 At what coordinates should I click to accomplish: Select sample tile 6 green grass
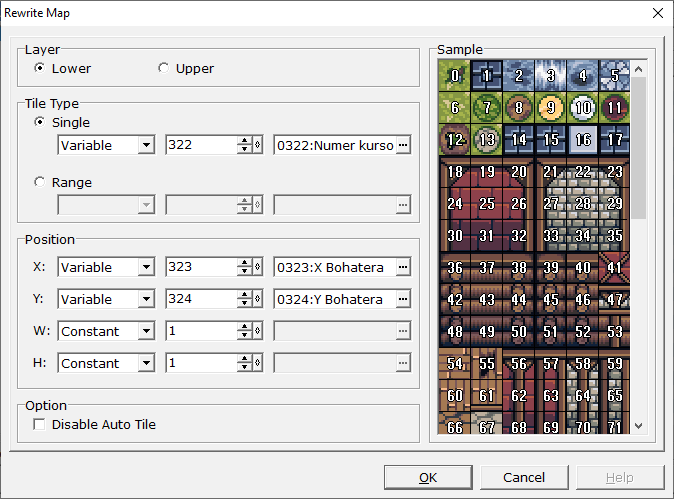pyautogui.click(x=454, y=107)
